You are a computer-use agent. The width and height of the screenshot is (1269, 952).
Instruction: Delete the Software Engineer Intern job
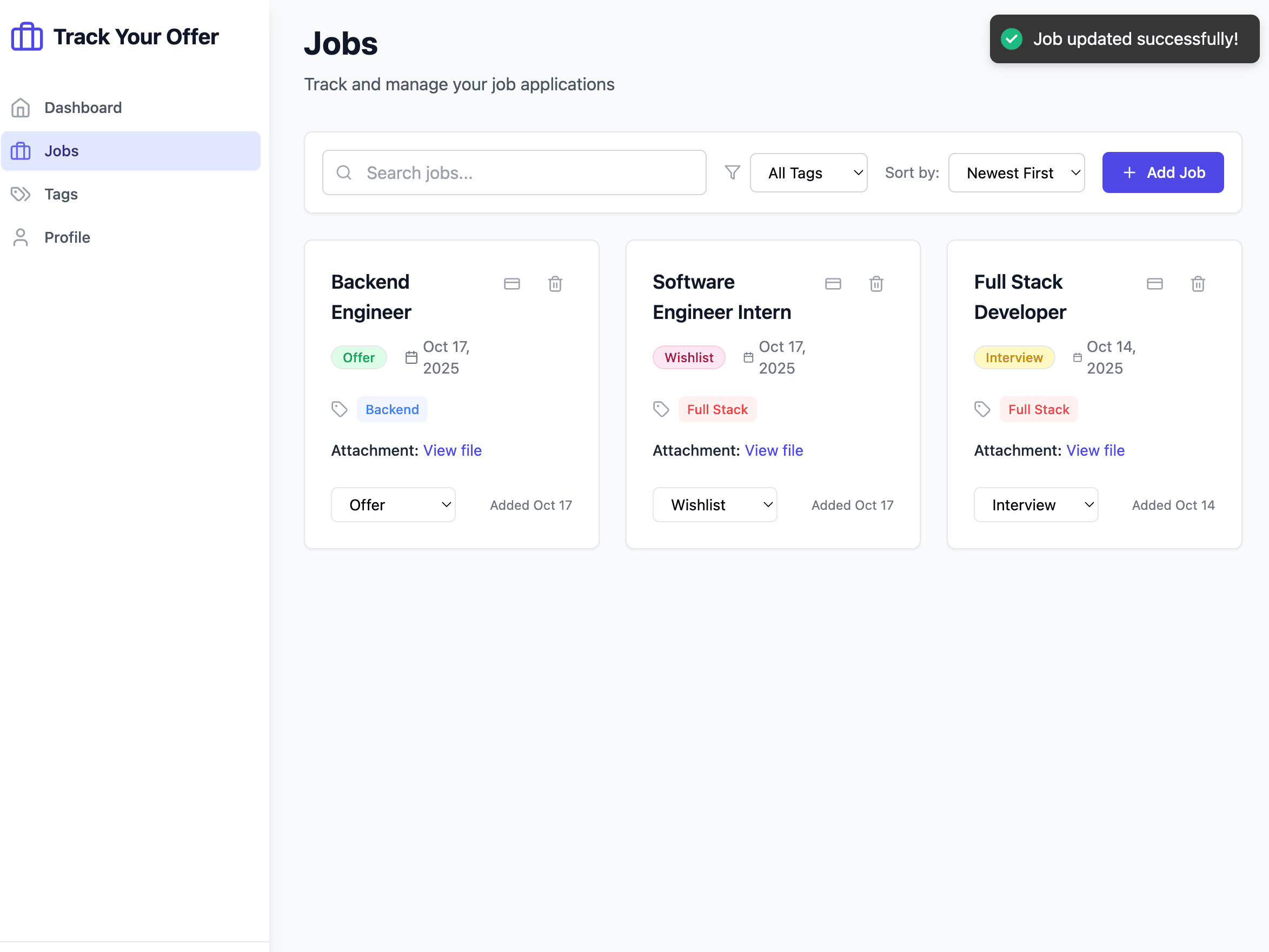point(876,283)
